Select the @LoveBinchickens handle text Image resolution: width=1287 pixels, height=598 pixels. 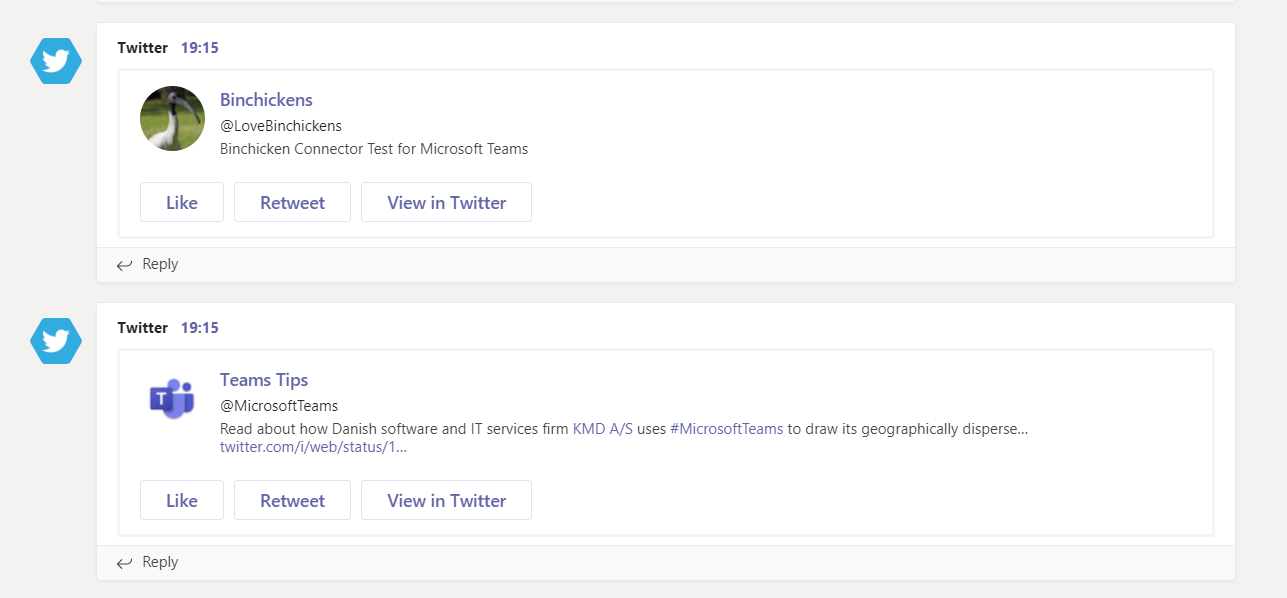click(281, 126)
